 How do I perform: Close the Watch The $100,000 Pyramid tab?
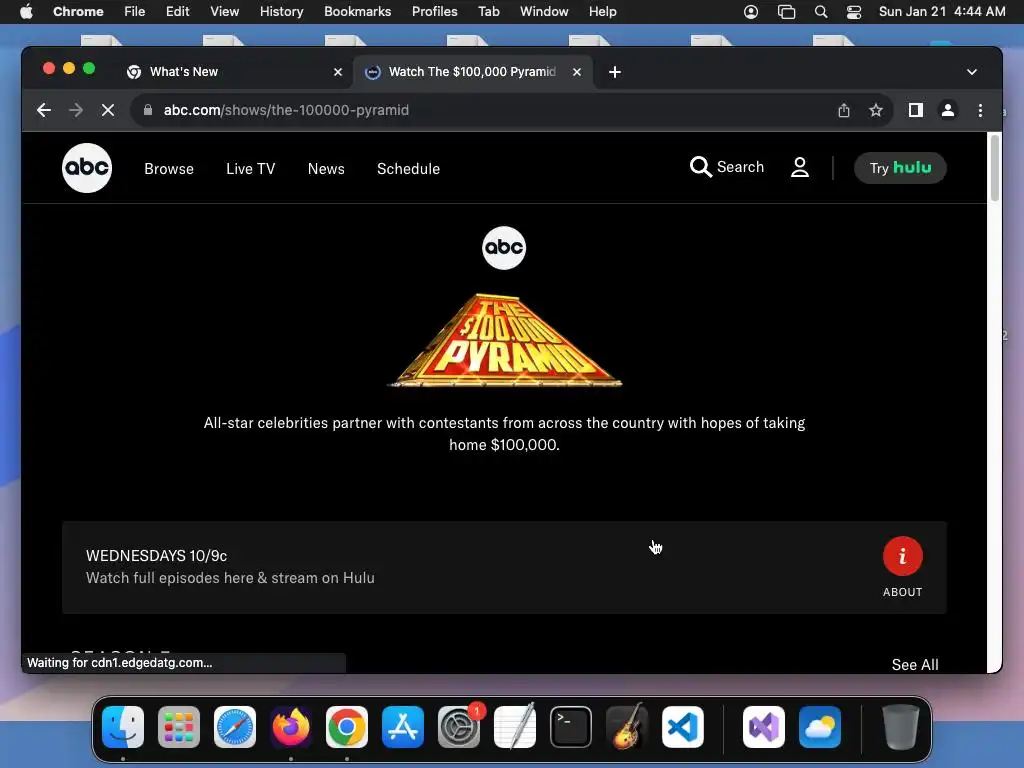click(x=577, y=72)
